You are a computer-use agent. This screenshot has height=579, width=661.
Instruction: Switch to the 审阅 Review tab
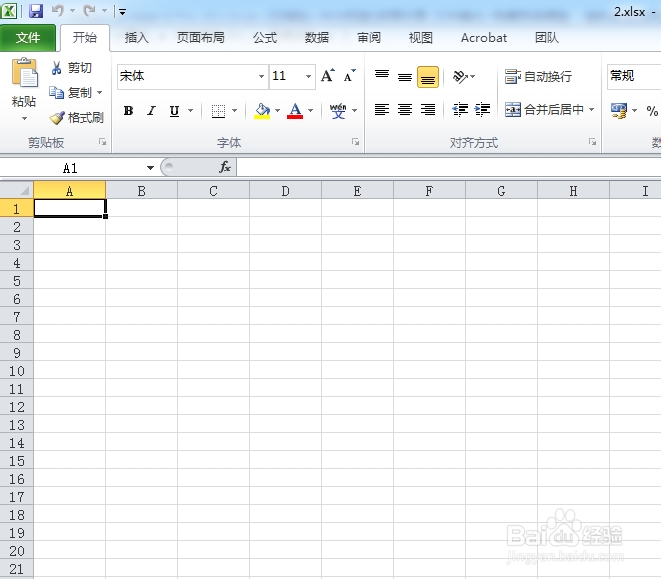point(369,38)
